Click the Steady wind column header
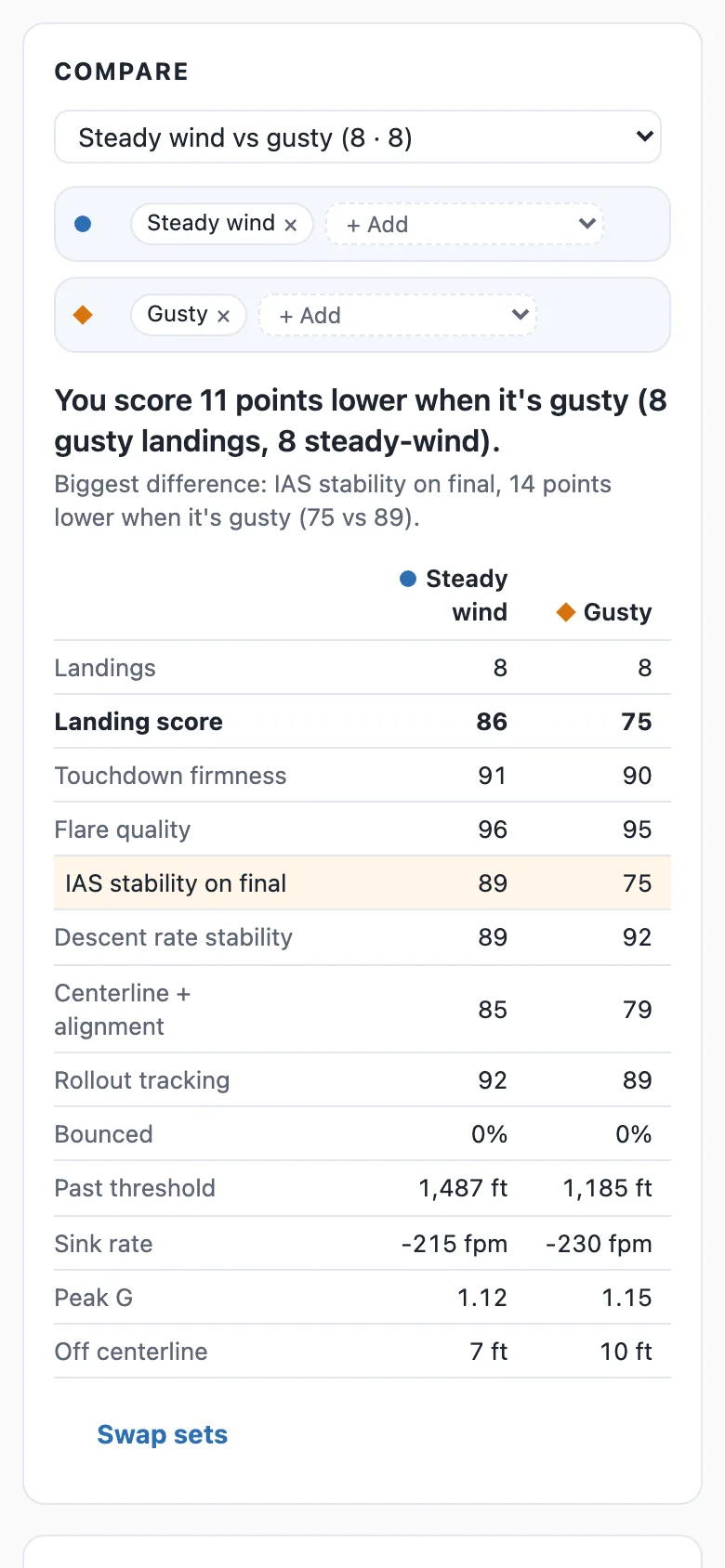725x1568 pixels. (455, 595)
